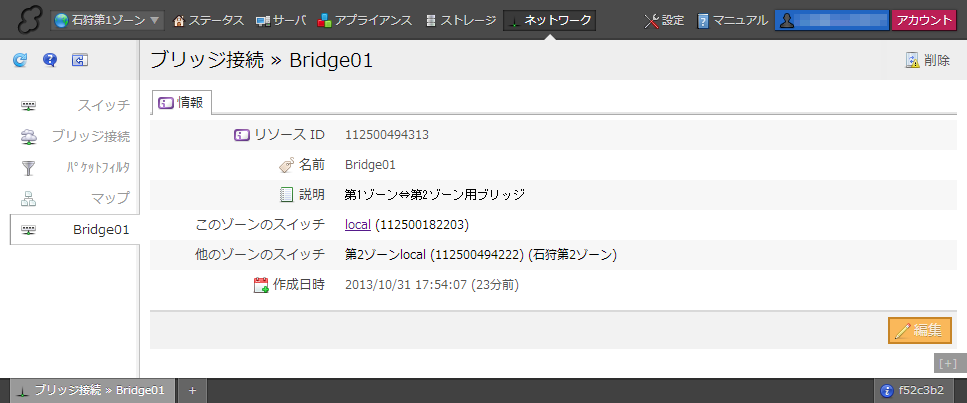Select パケットフィルタ in the sidebar
967x403 pixels.
coord(97,167)
